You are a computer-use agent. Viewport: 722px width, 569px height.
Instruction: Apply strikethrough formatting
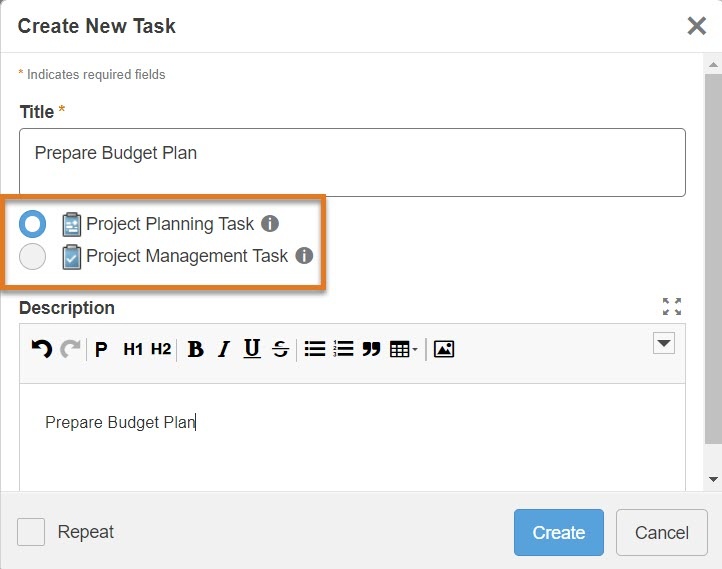(280, 349)
